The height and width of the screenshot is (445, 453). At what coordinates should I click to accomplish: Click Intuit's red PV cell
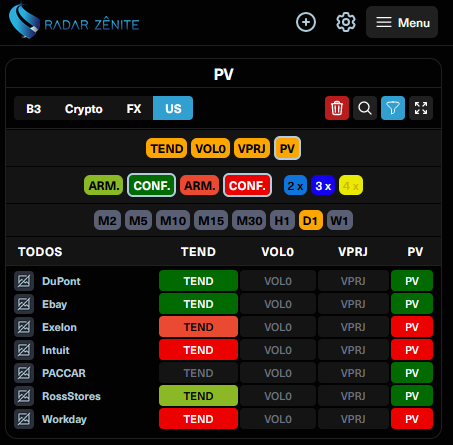click(412, 350)
